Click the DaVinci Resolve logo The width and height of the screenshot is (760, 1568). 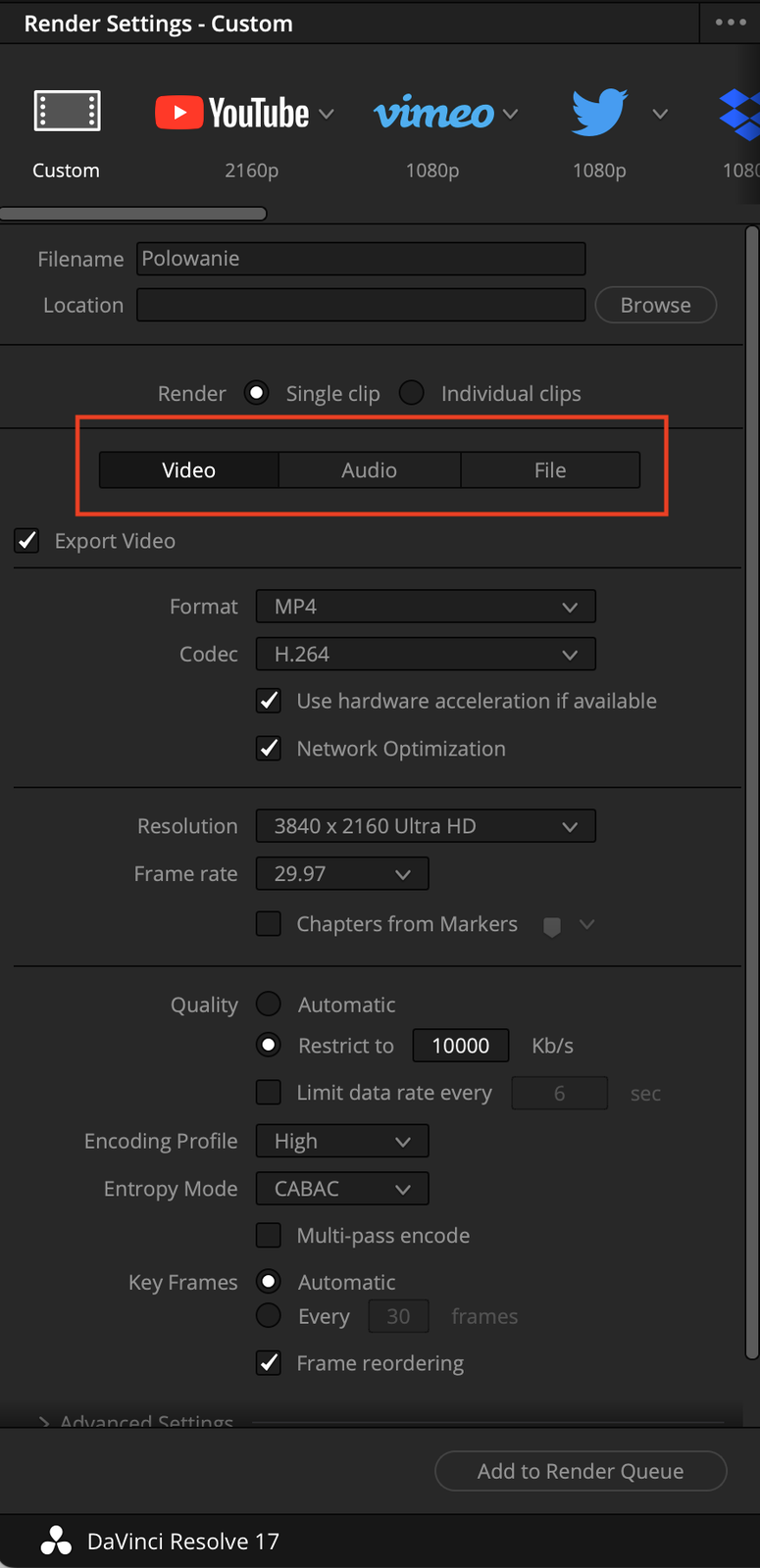tap(56, 1540)
